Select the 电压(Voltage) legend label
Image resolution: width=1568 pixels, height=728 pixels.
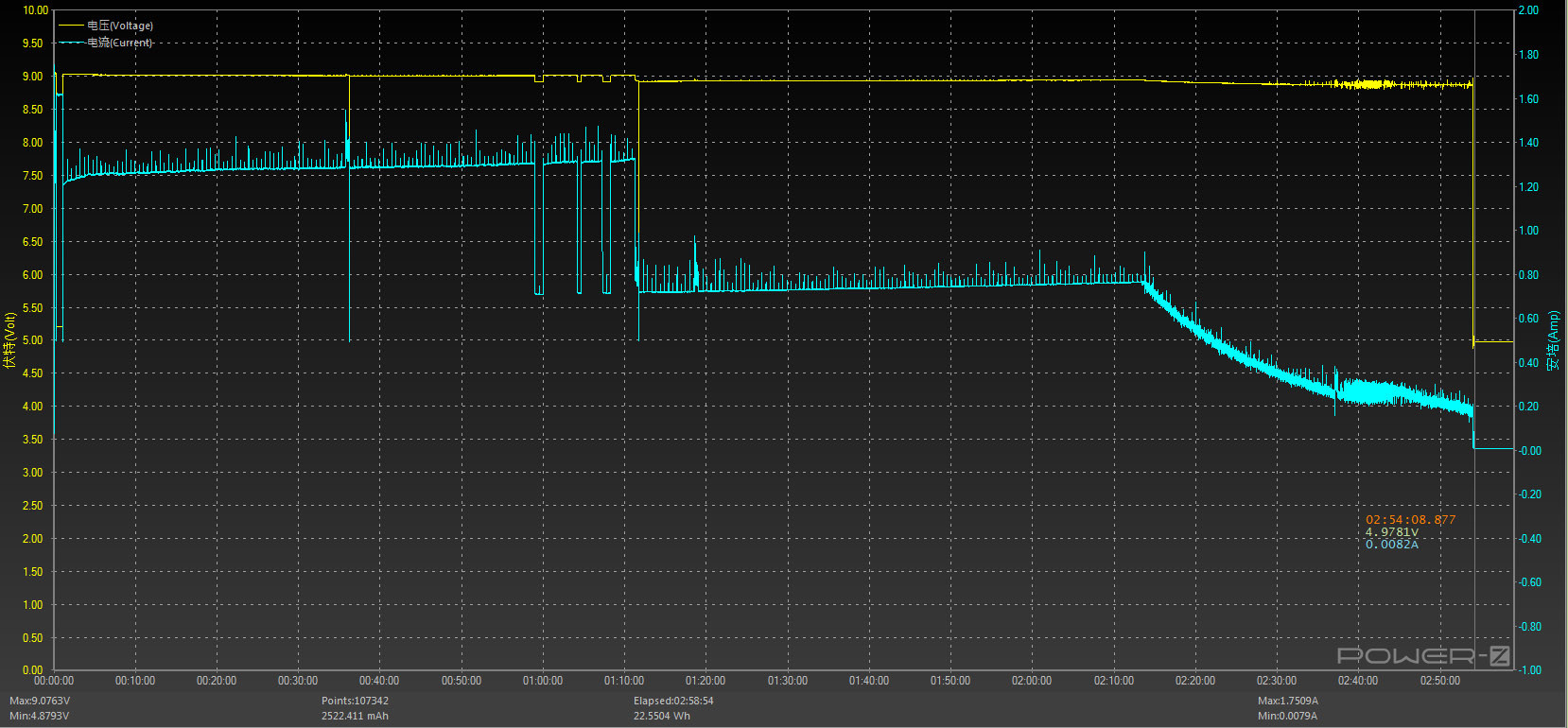(120, 26)
